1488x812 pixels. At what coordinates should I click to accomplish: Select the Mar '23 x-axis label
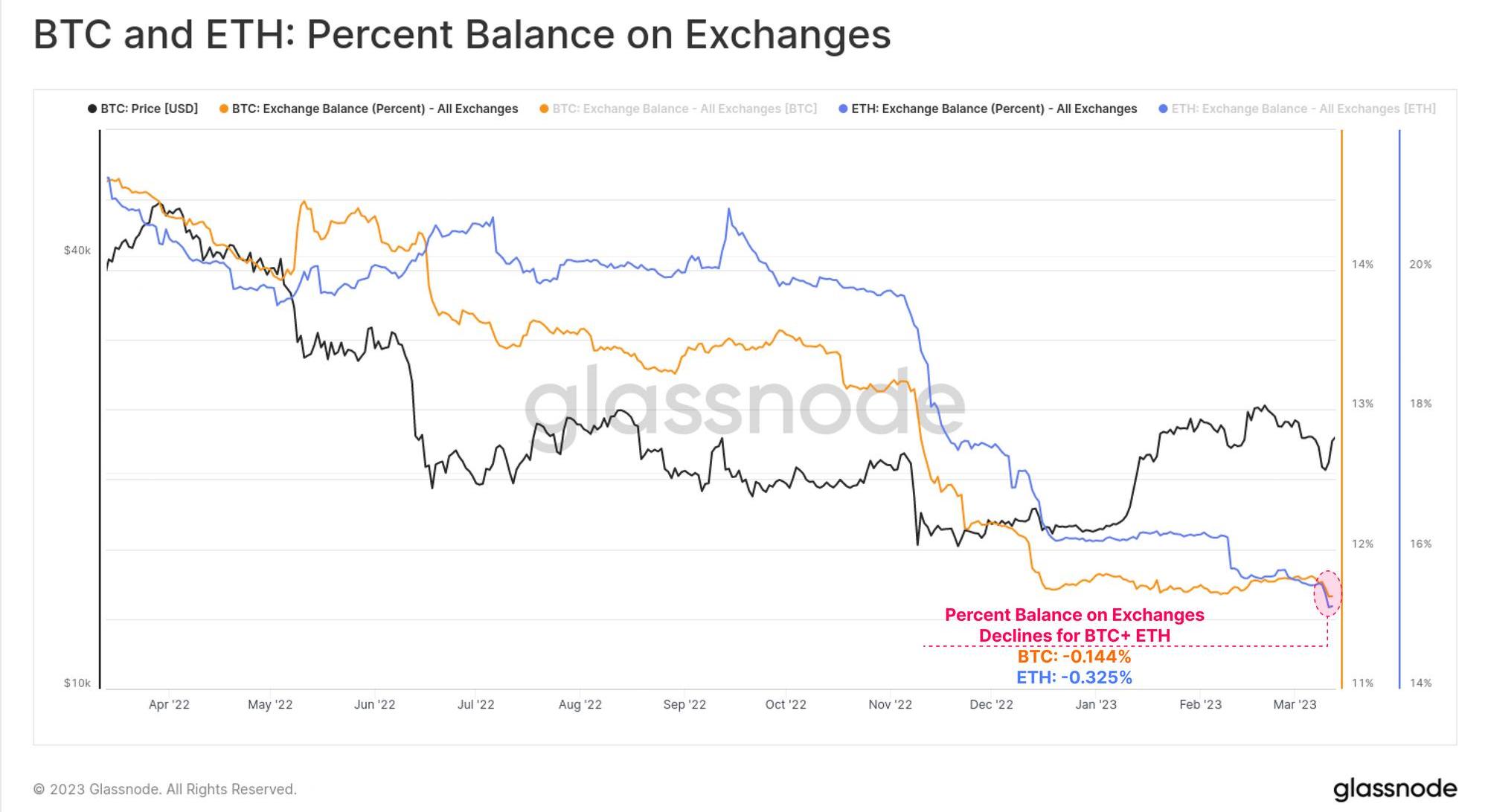pos(1295,705)
